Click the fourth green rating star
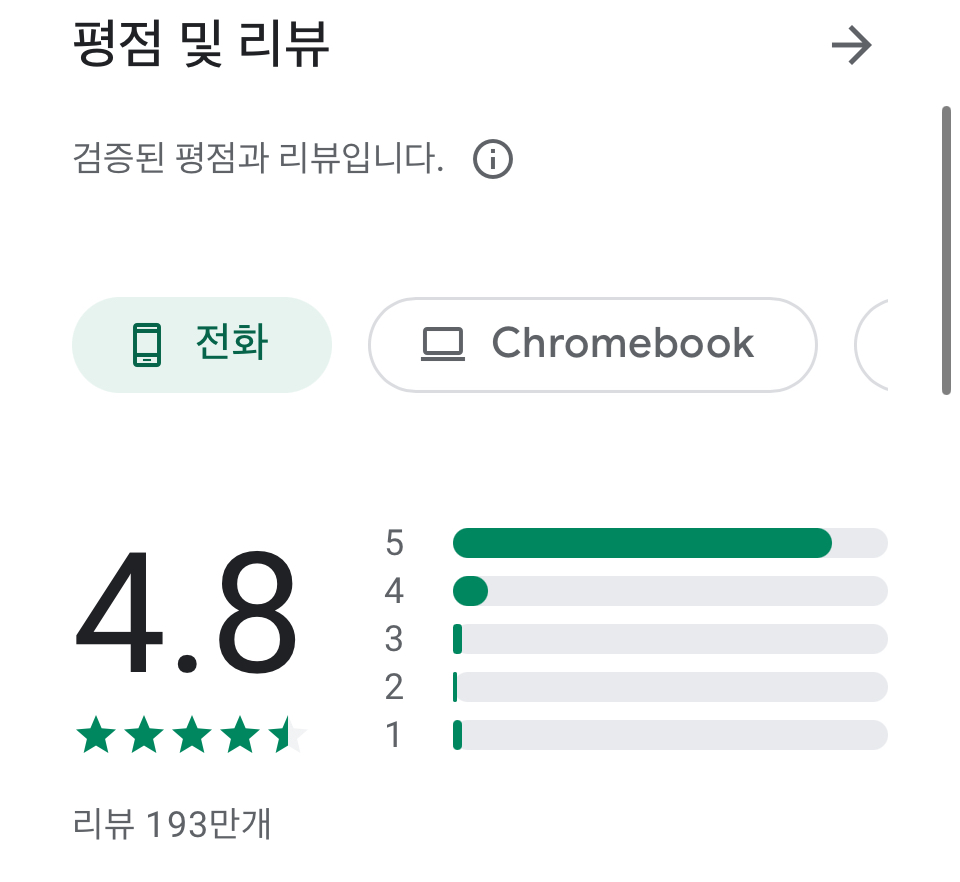This screenshot has height=882, width=960. tap(240, 734)
